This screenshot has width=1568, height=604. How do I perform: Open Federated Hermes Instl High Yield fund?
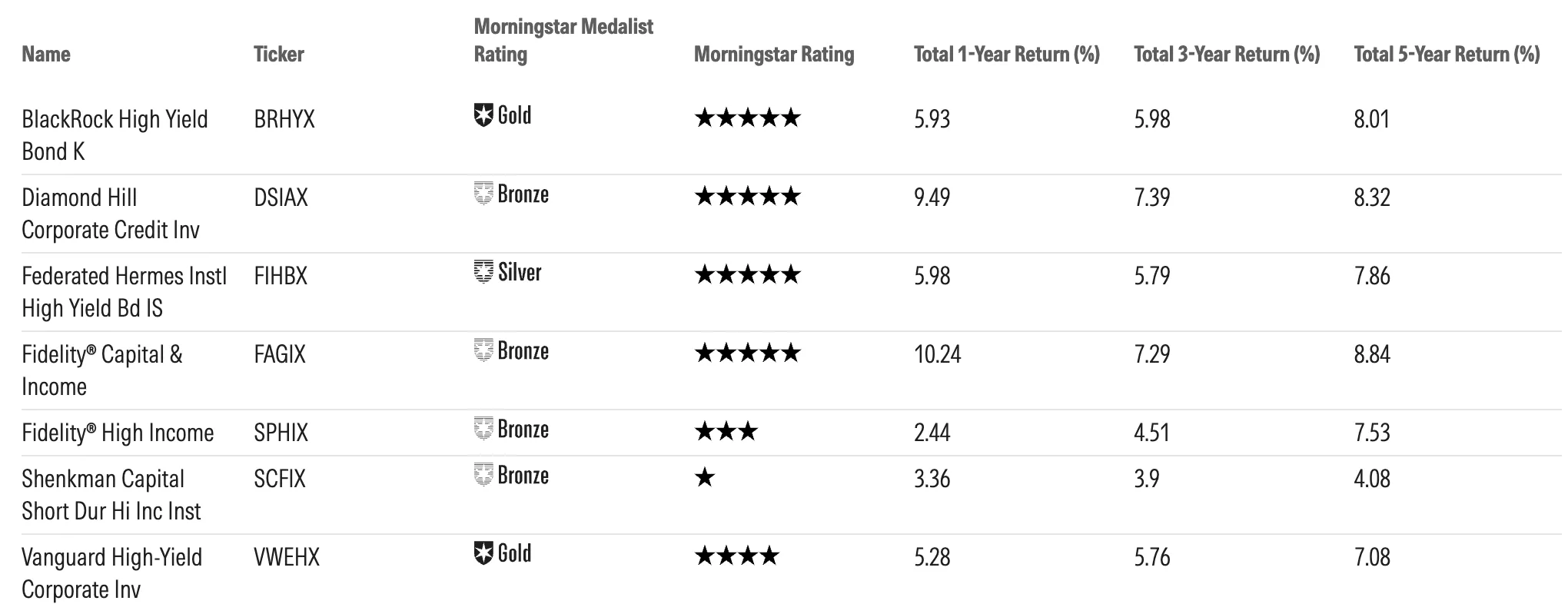click(125, 292)
